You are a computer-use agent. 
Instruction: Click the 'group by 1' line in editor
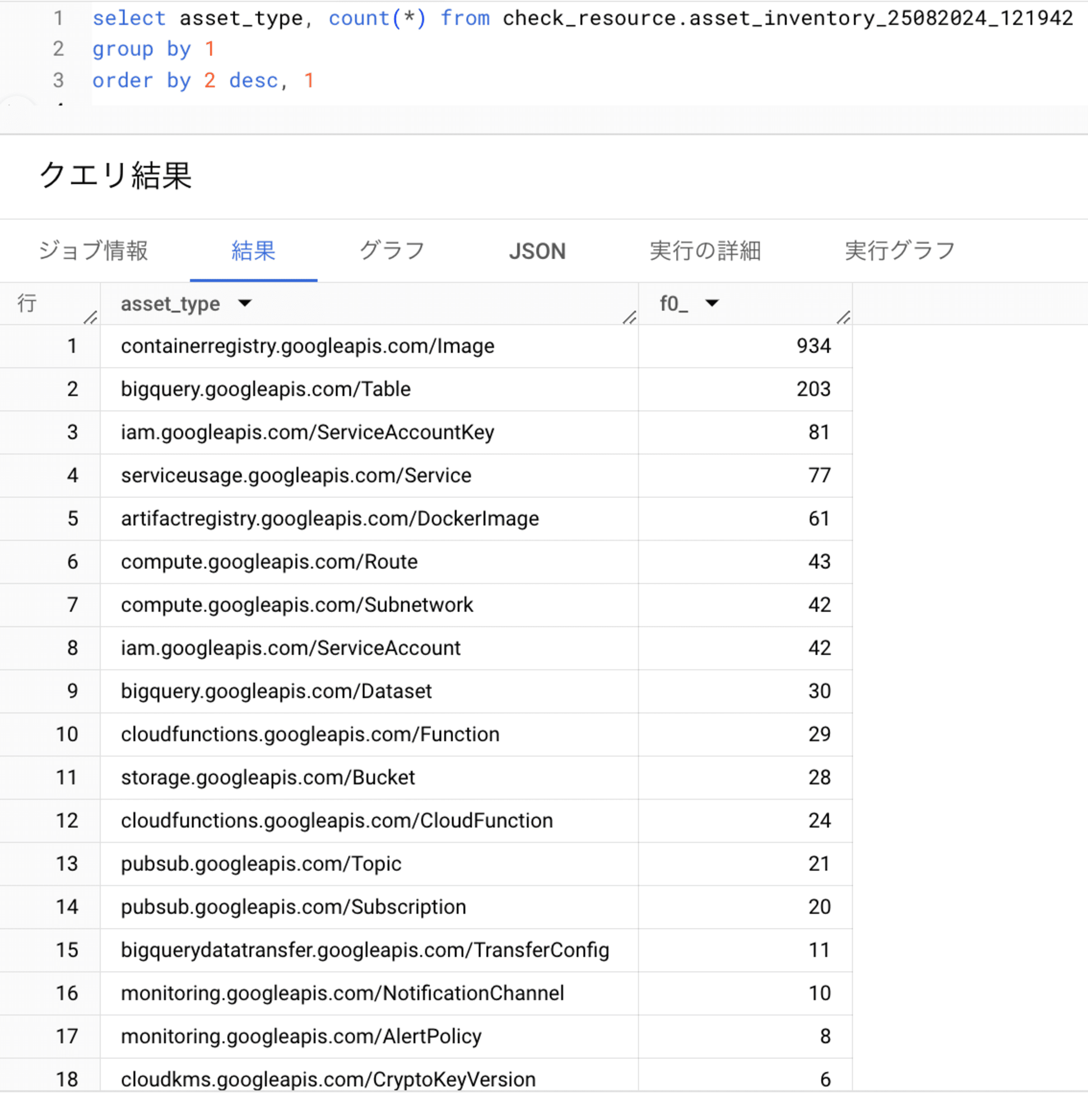(x=153, y=49)
